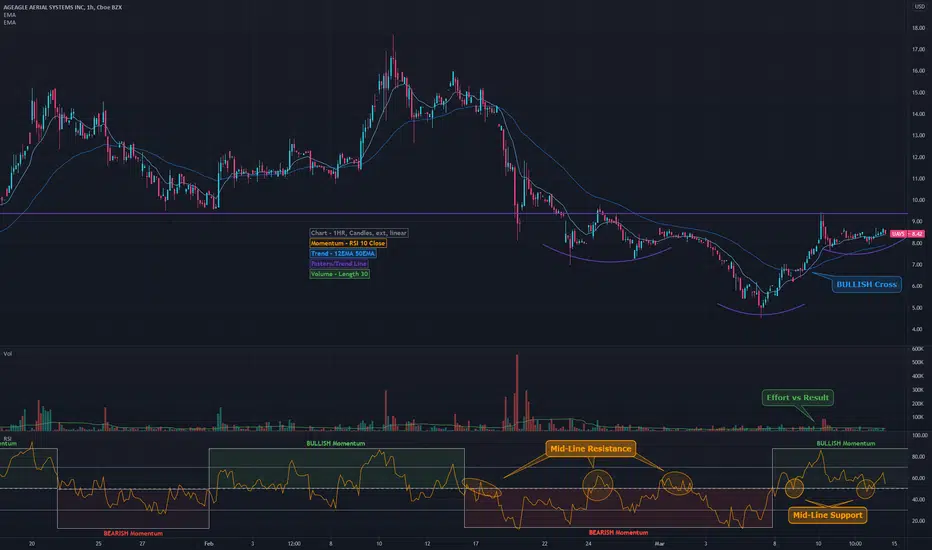Click the 12.00 price axis value
Screen dimensions: 932x550
(x=918, y=158)
